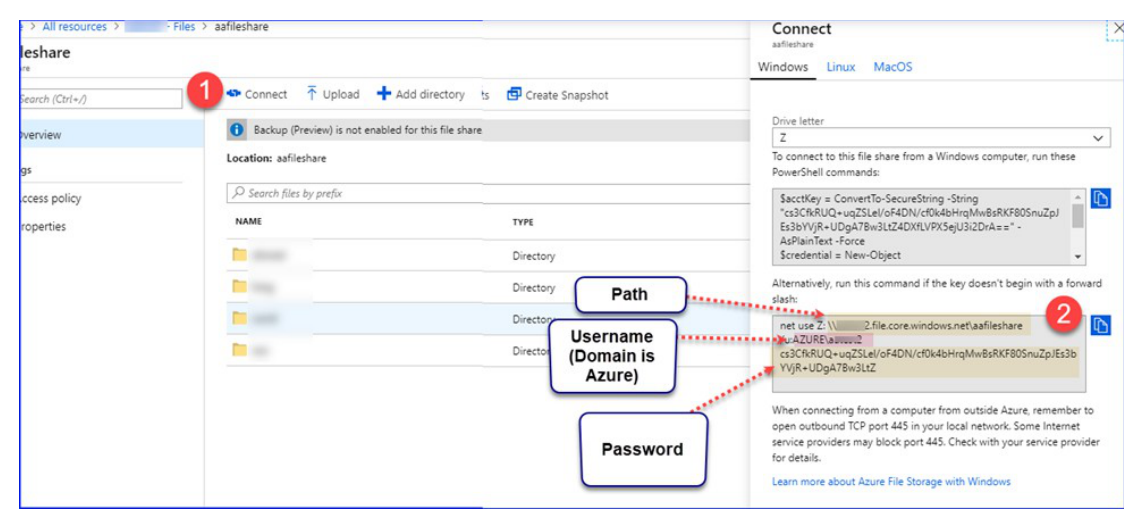Close the Connect panel
Screen dimensions: 1144x528
(x=1119, y=28)
